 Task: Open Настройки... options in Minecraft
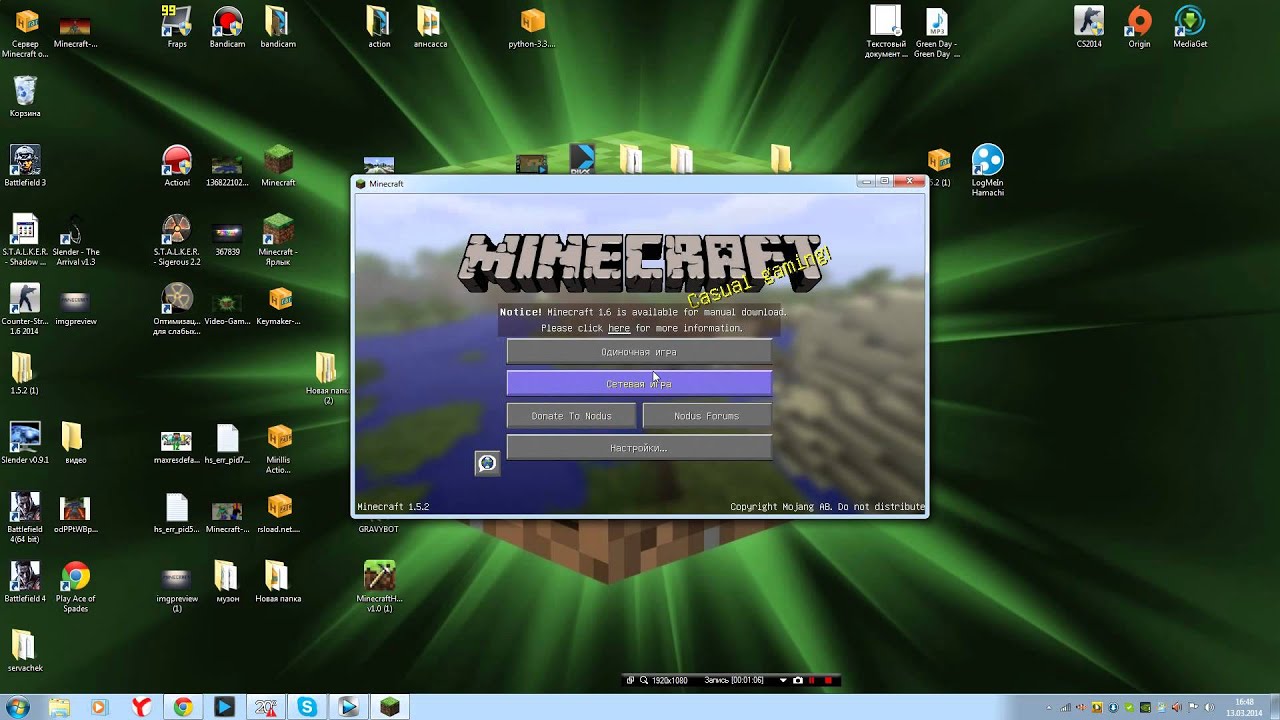coord(639,448)
